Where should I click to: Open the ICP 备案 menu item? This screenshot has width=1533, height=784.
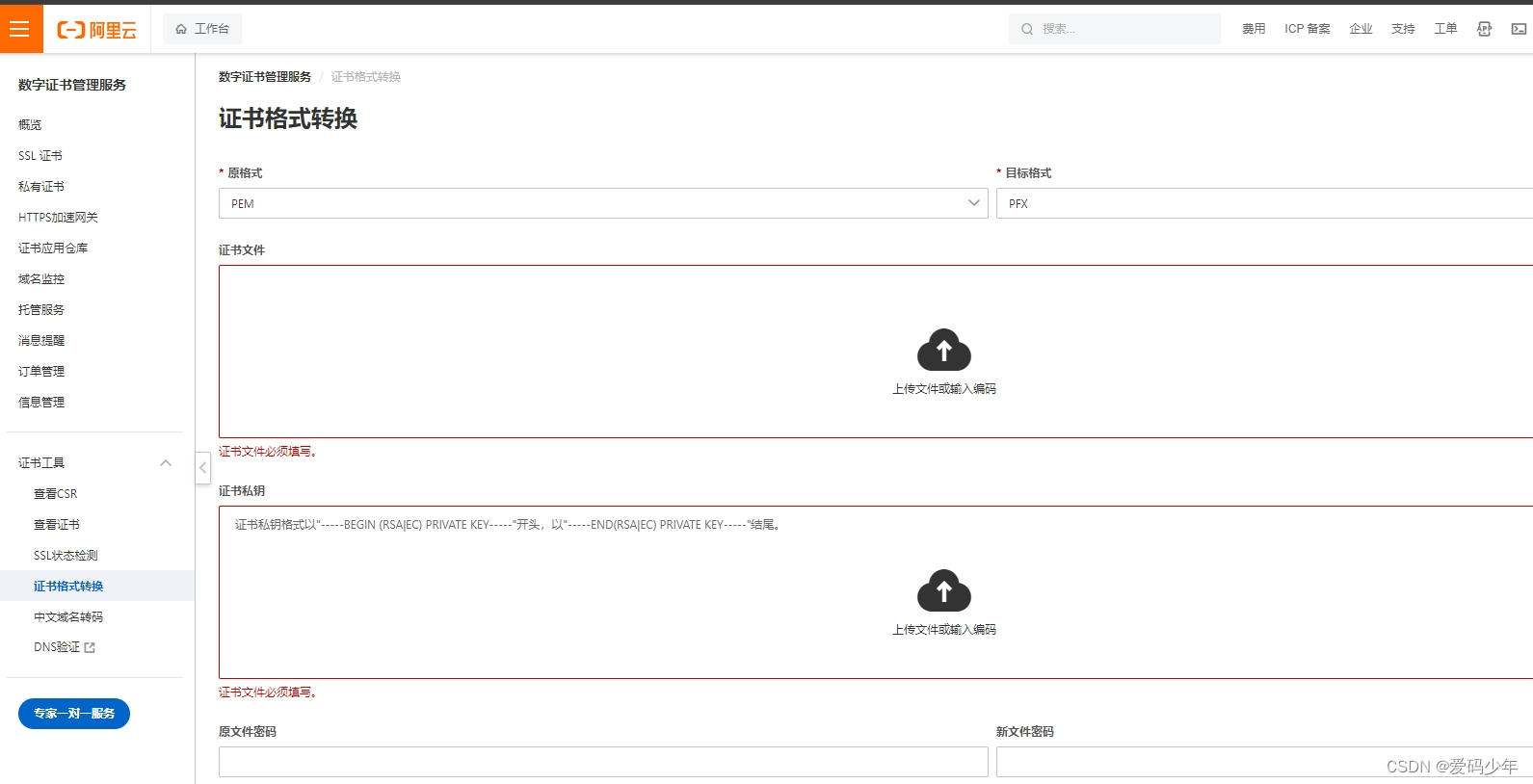(x=1307, y=29)
